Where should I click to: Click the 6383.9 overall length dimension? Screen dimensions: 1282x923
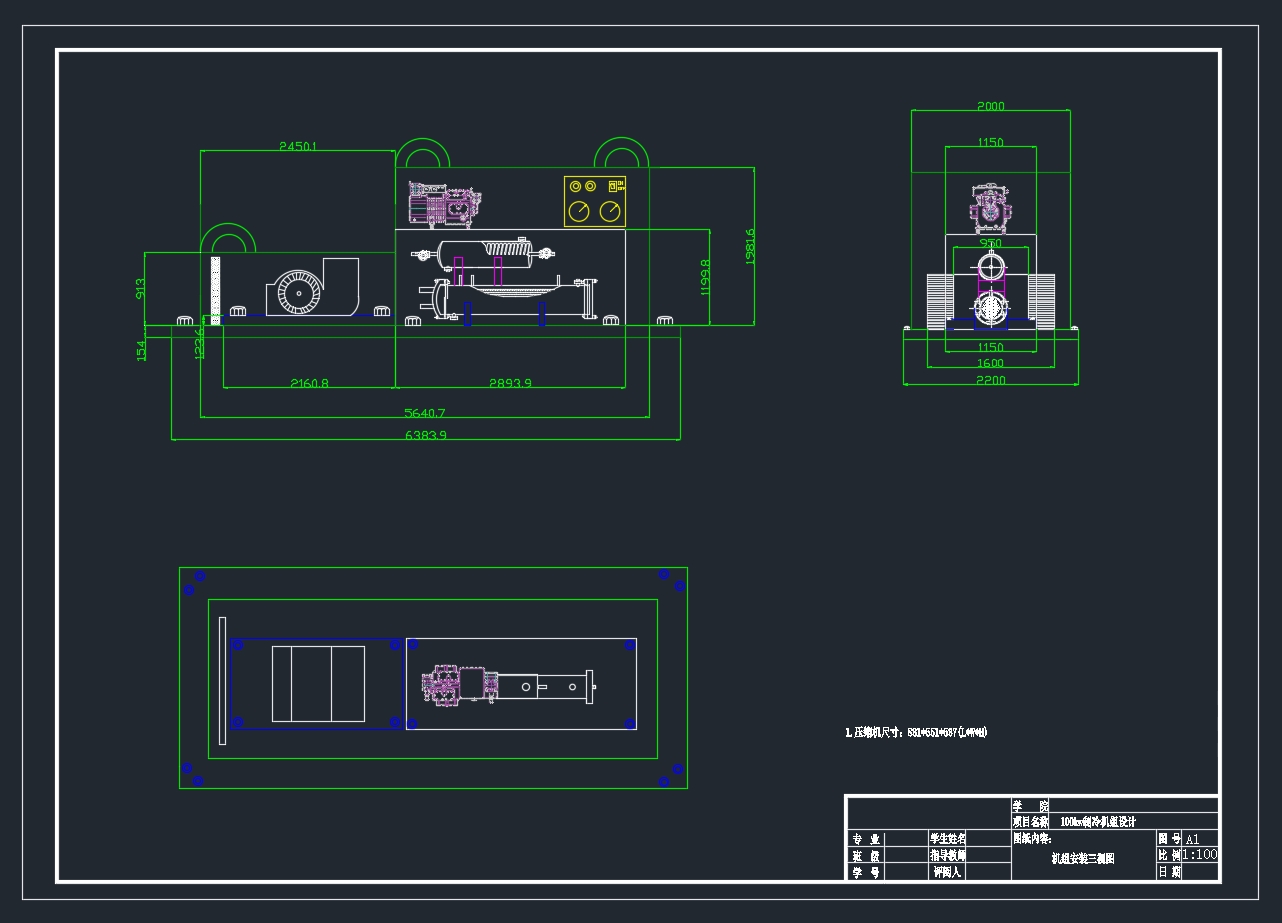425,435
